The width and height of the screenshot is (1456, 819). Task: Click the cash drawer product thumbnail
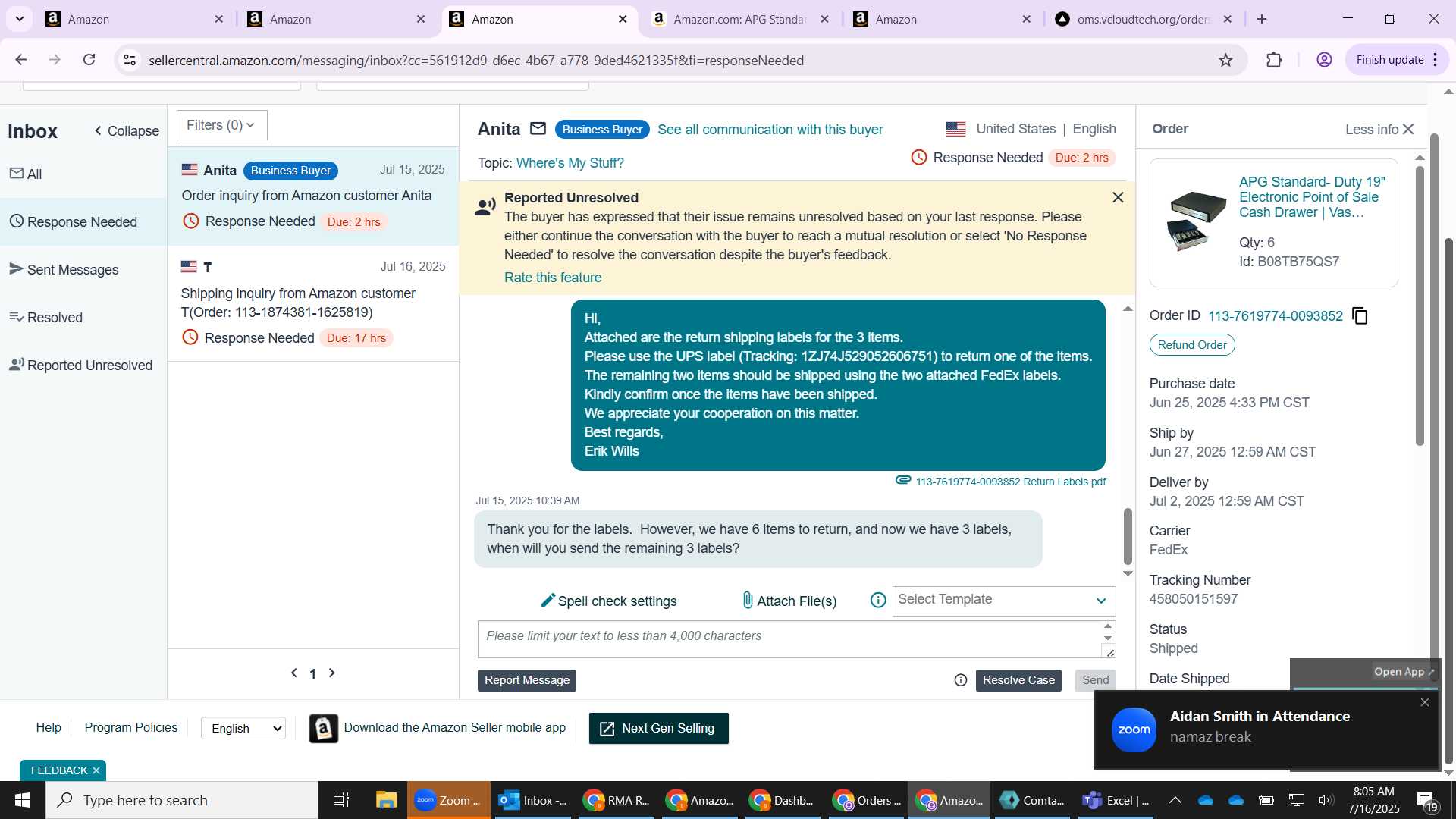(1197, 221)
